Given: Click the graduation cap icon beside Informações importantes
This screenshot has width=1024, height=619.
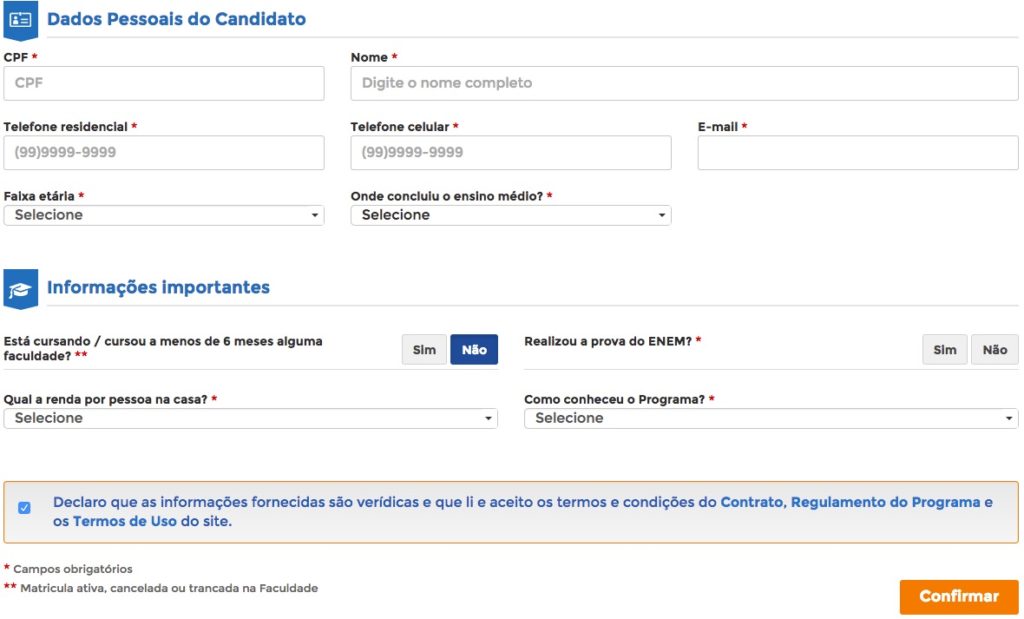Looking at the screenshot, I should pos(20,288).
